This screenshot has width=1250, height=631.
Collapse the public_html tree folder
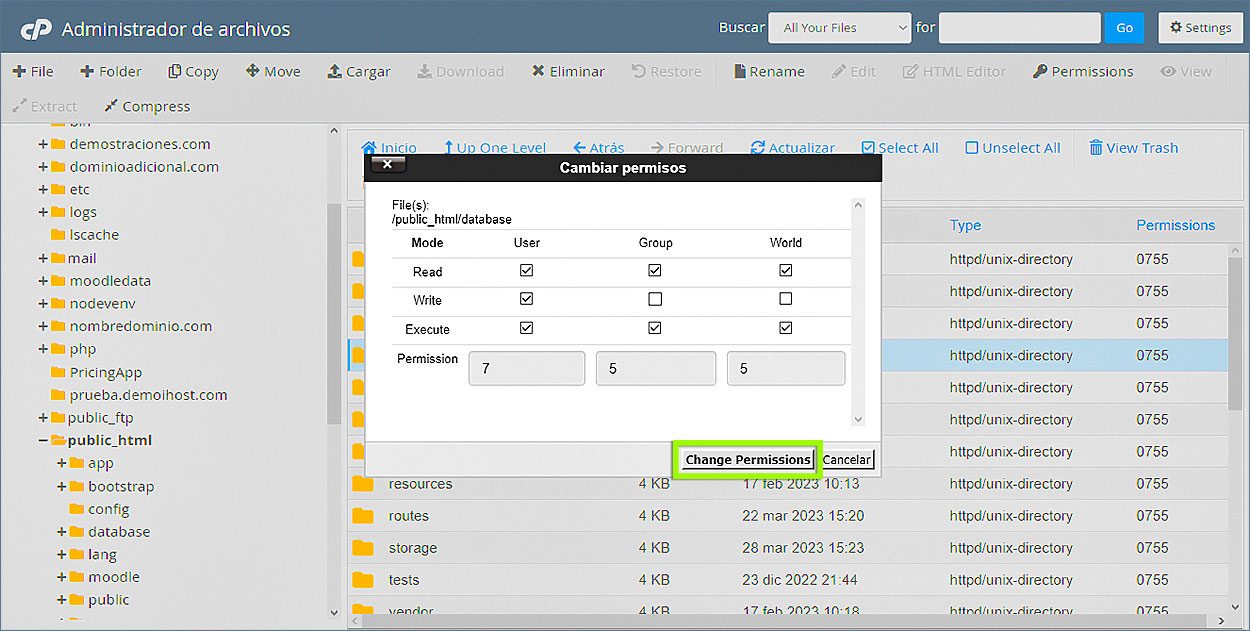[x=43, y=441]
